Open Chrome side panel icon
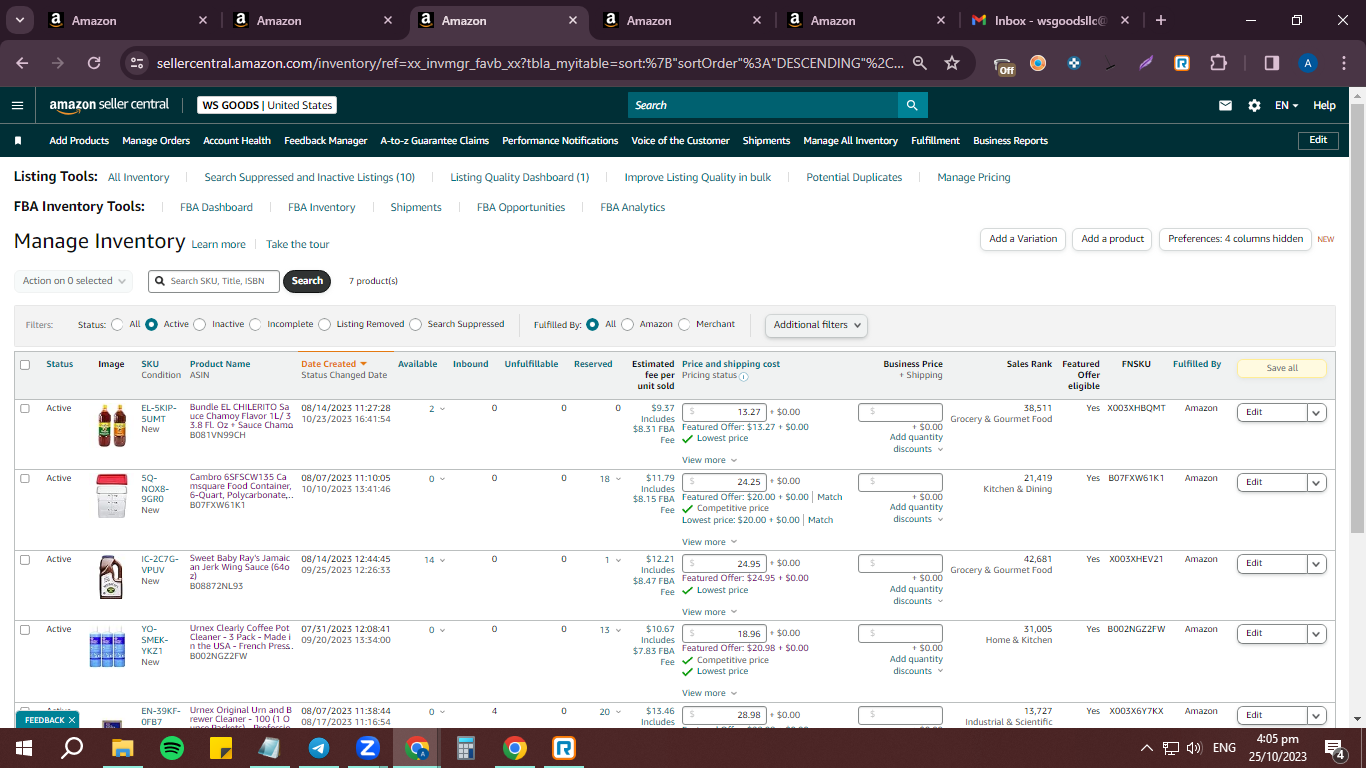This screenshot has width=1366, height=768. point(1271,62)
